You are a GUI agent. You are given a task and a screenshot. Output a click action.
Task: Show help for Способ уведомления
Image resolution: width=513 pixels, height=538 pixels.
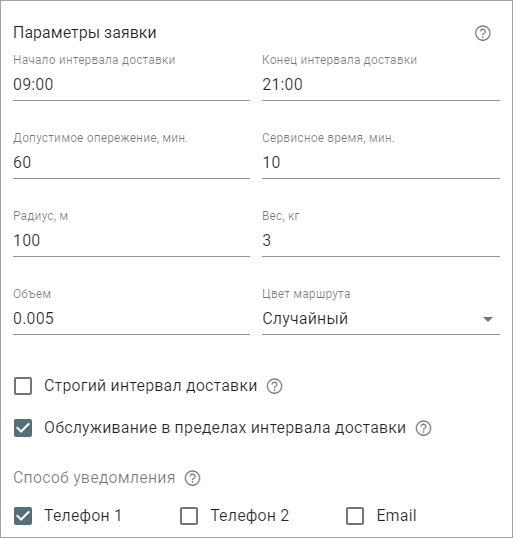point(193,478)
